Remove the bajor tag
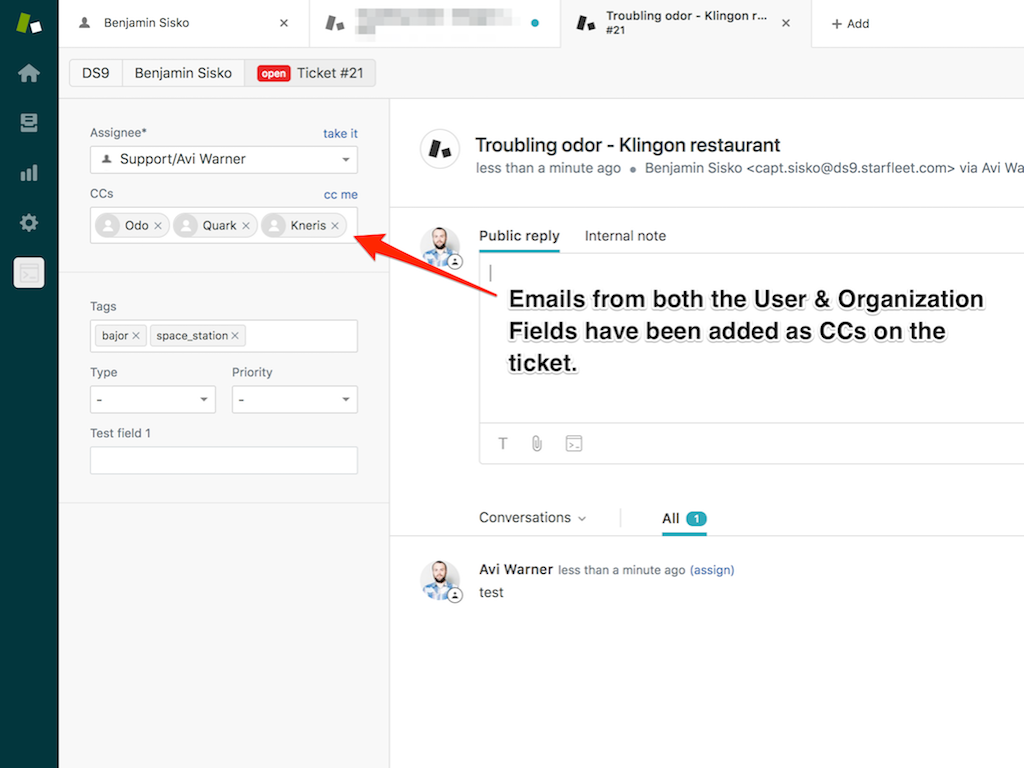Image resolution: width=1024 pixels, height=768 pixels. 136,336
